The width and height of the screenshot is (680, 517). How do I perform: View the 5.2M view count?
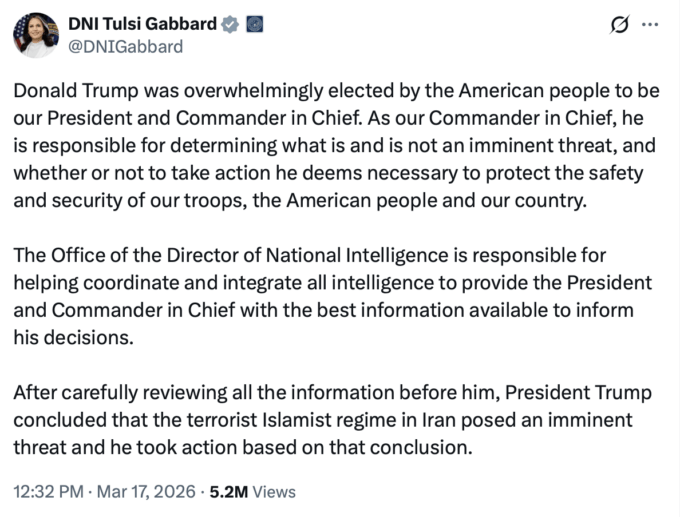pyautogui.click(x=229, y=491)
